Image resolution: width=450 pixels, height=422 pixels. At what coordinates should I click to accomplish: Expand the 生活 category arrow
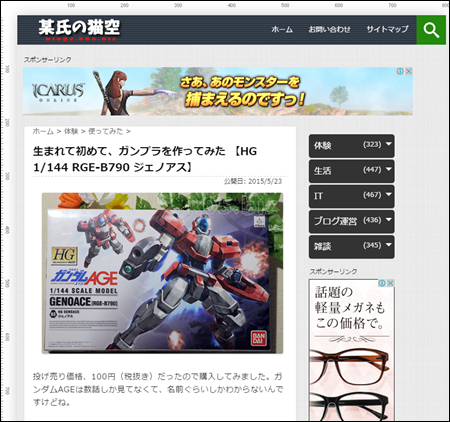[x=388, y=169]
